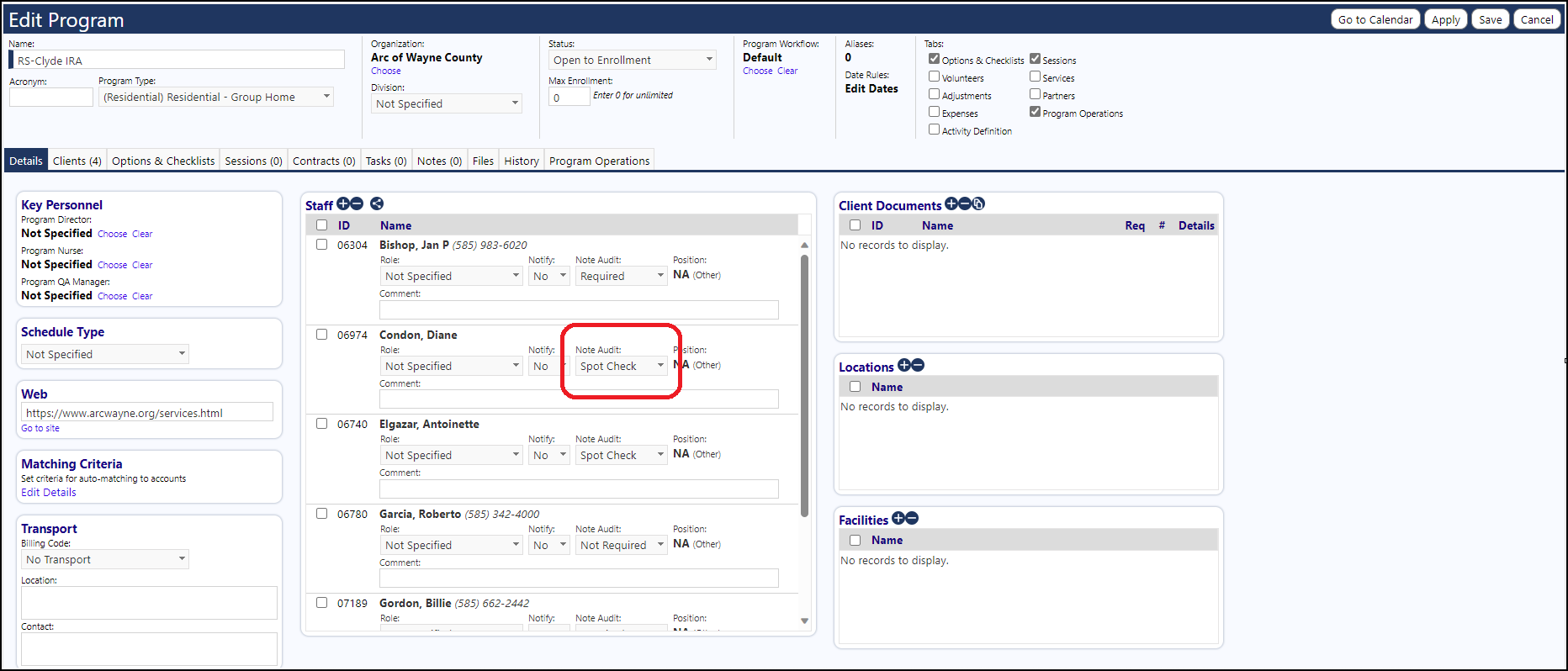Open Notify dropdown for Elgazar, Antoinette
The image size is (1568, 671).
coord(549,455)
